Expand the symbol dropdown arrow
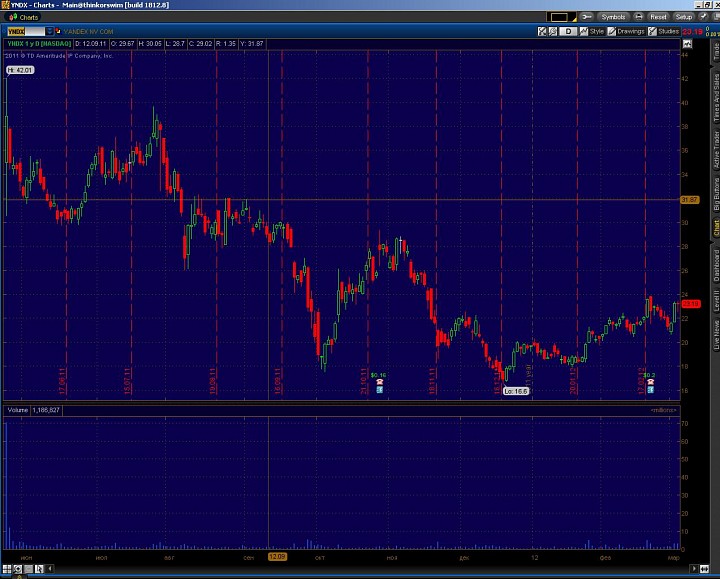 [x=49, y=31]
